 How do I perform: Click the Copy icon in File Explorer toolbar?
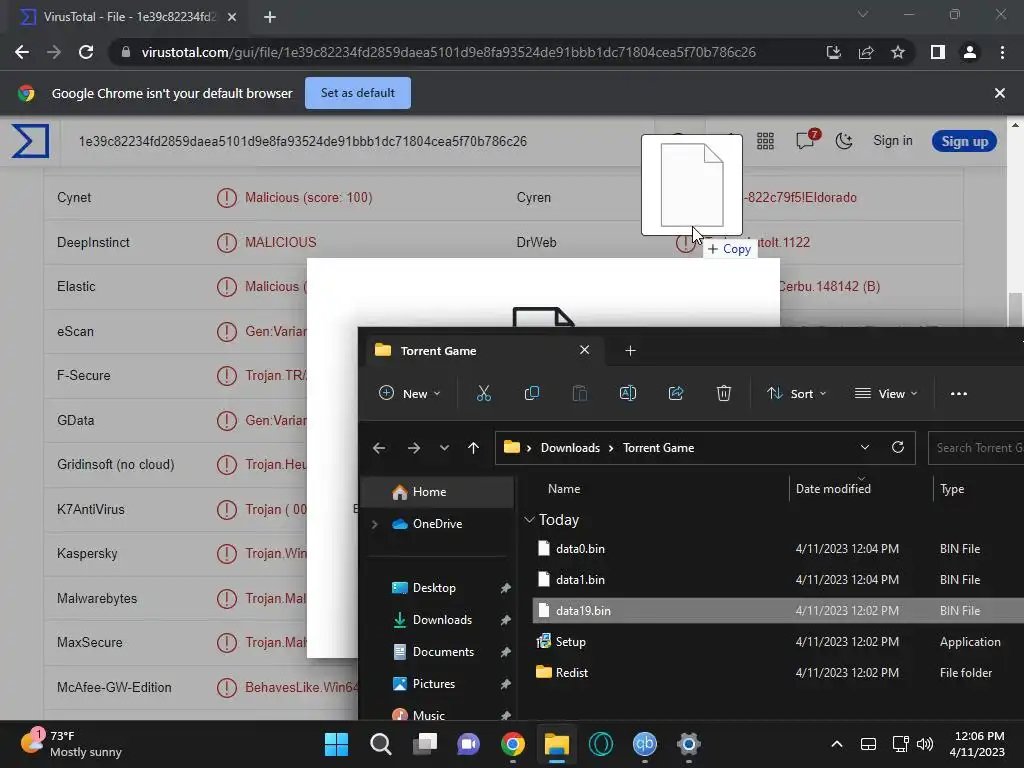532,393
